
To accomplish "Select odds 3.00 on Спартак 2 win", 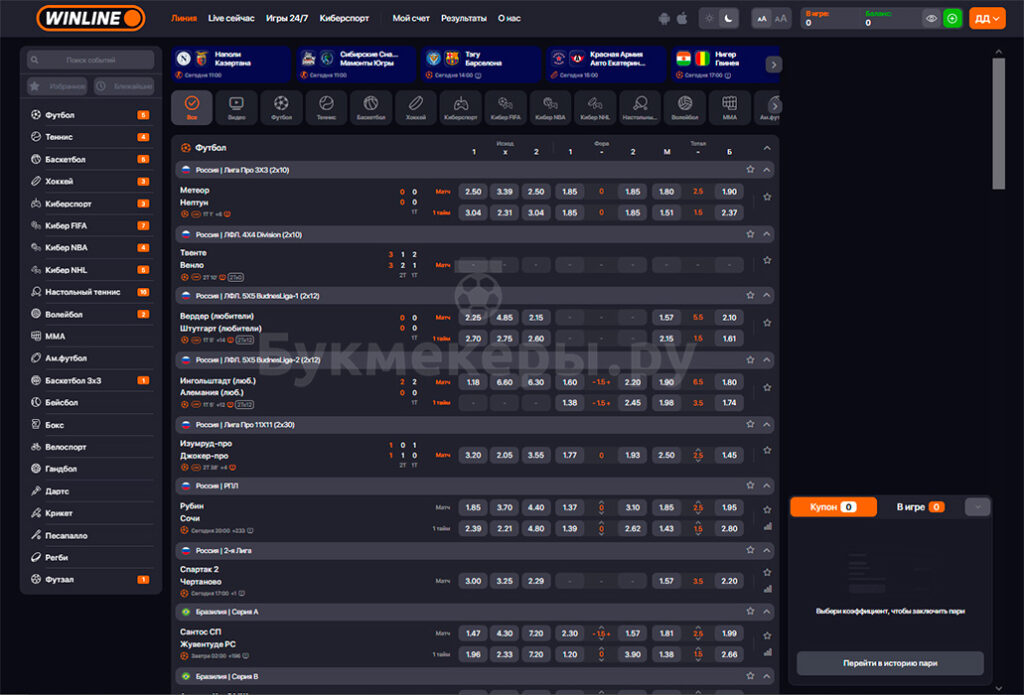I will point(473,581).
